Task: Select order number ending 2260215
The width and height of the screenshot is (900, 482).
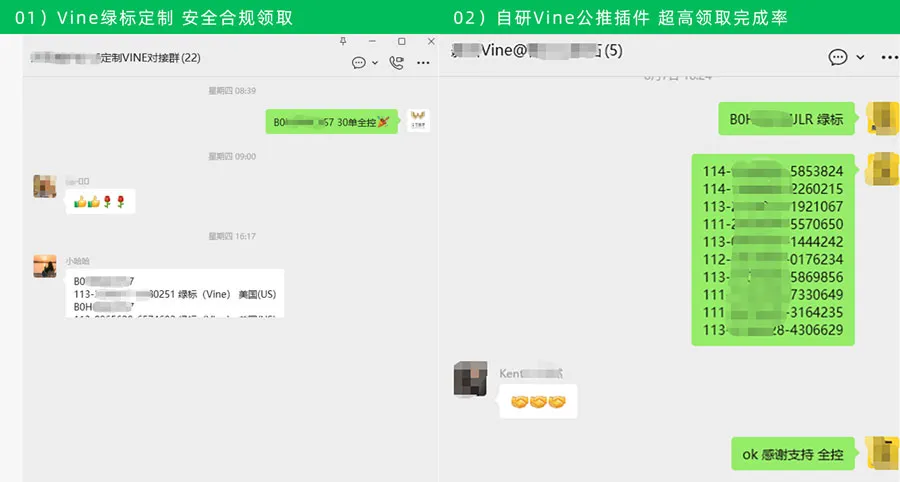Action: 773,189
